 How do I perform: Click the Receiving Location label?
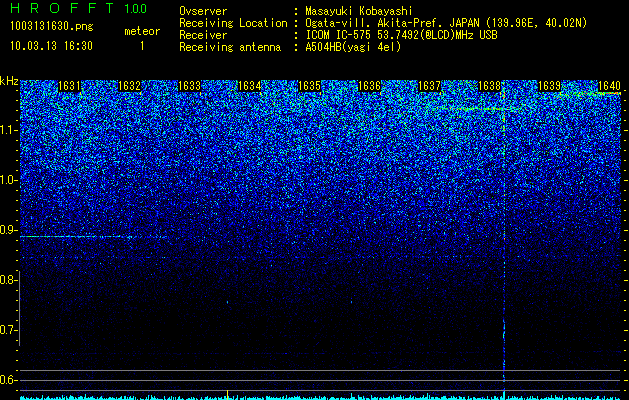tap(233, 23)
